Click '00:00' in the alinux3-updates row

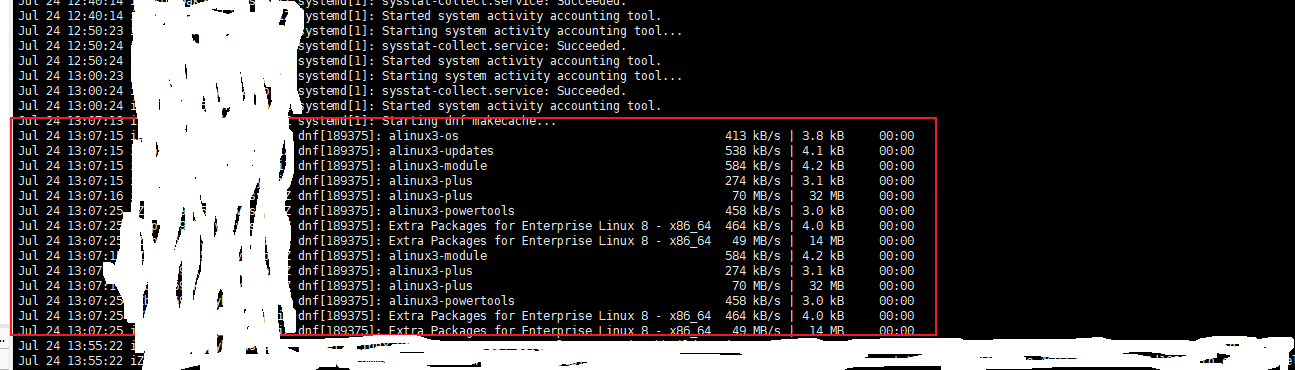[896, 151]
